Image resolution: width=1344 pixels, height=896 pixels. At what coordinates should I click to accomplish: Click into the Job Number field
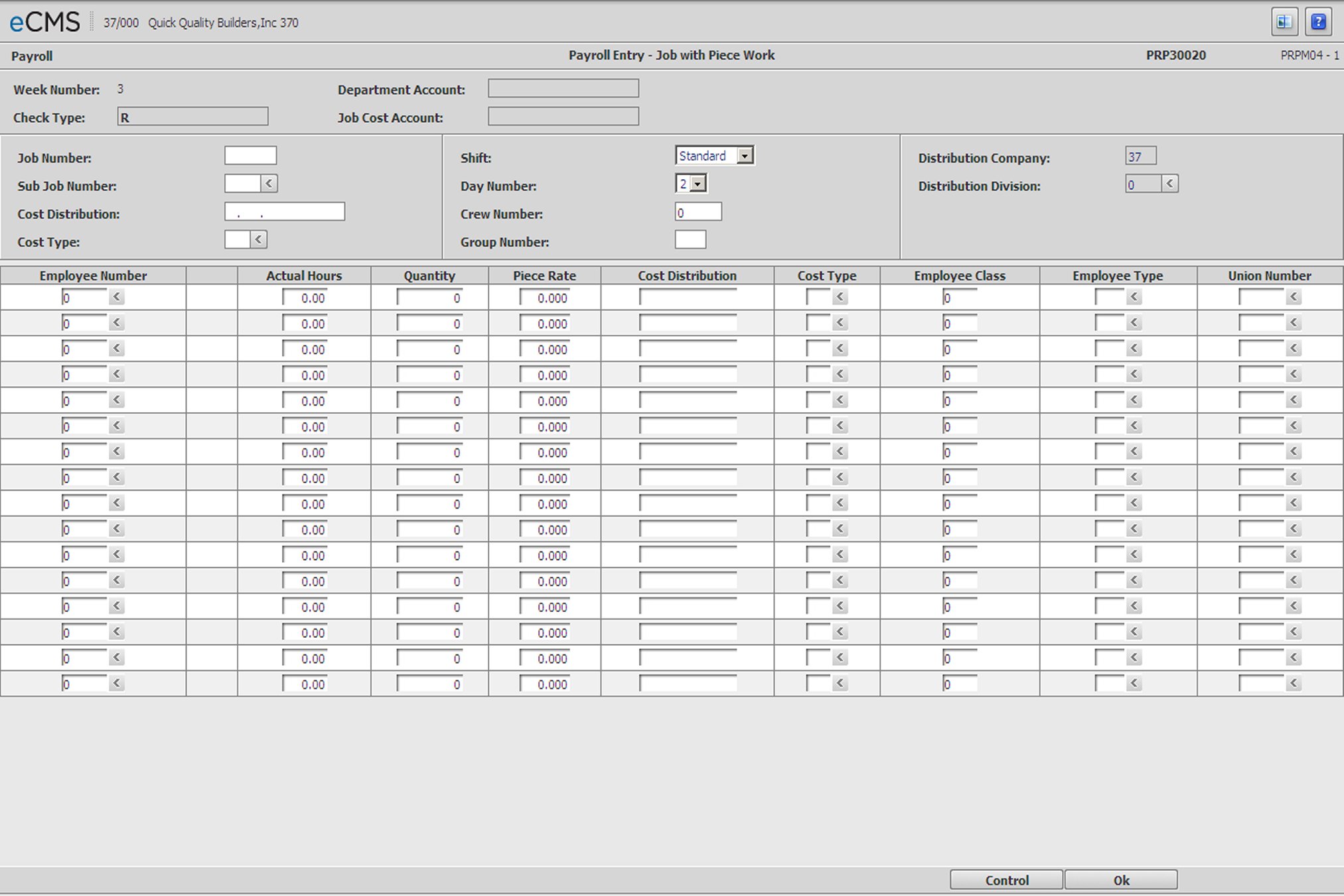(x=250, y=156)
